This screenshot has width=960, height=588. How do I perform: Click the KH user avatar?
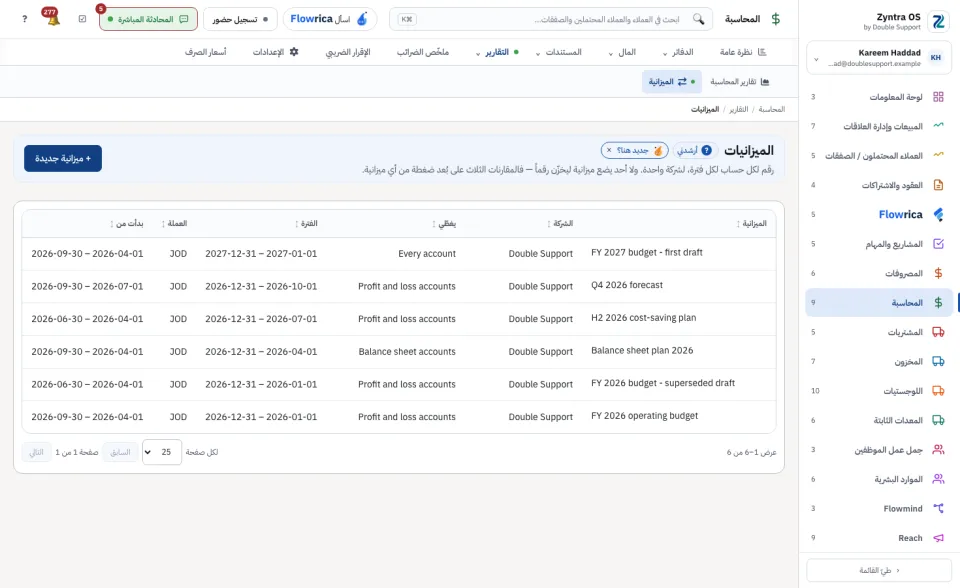tap(936, 58)
